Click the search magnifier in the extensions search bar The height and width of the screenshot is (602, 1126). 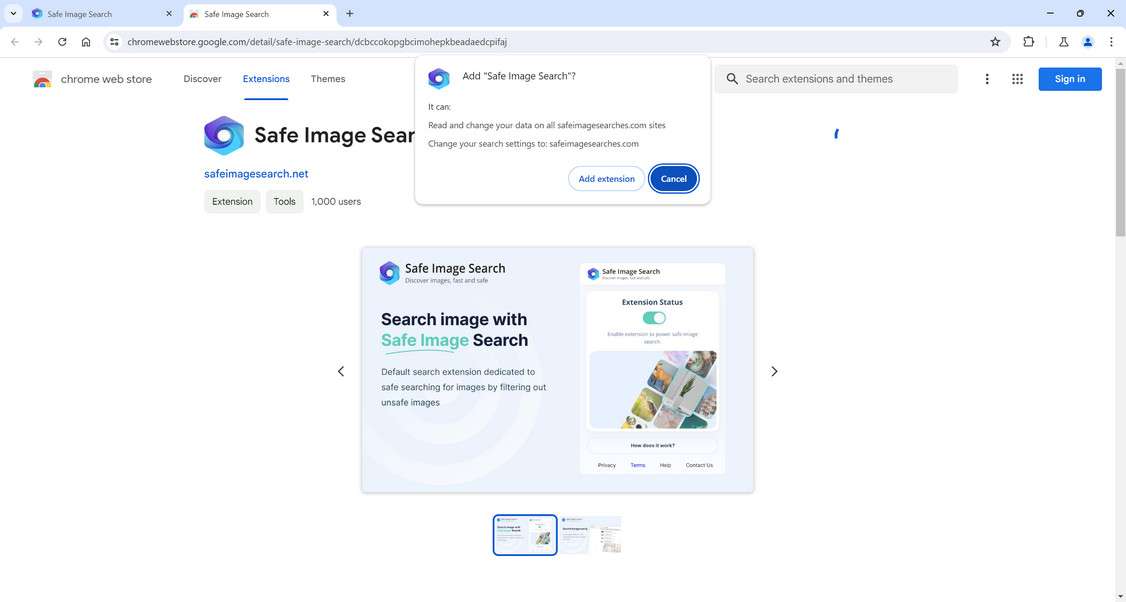point(734,78)
